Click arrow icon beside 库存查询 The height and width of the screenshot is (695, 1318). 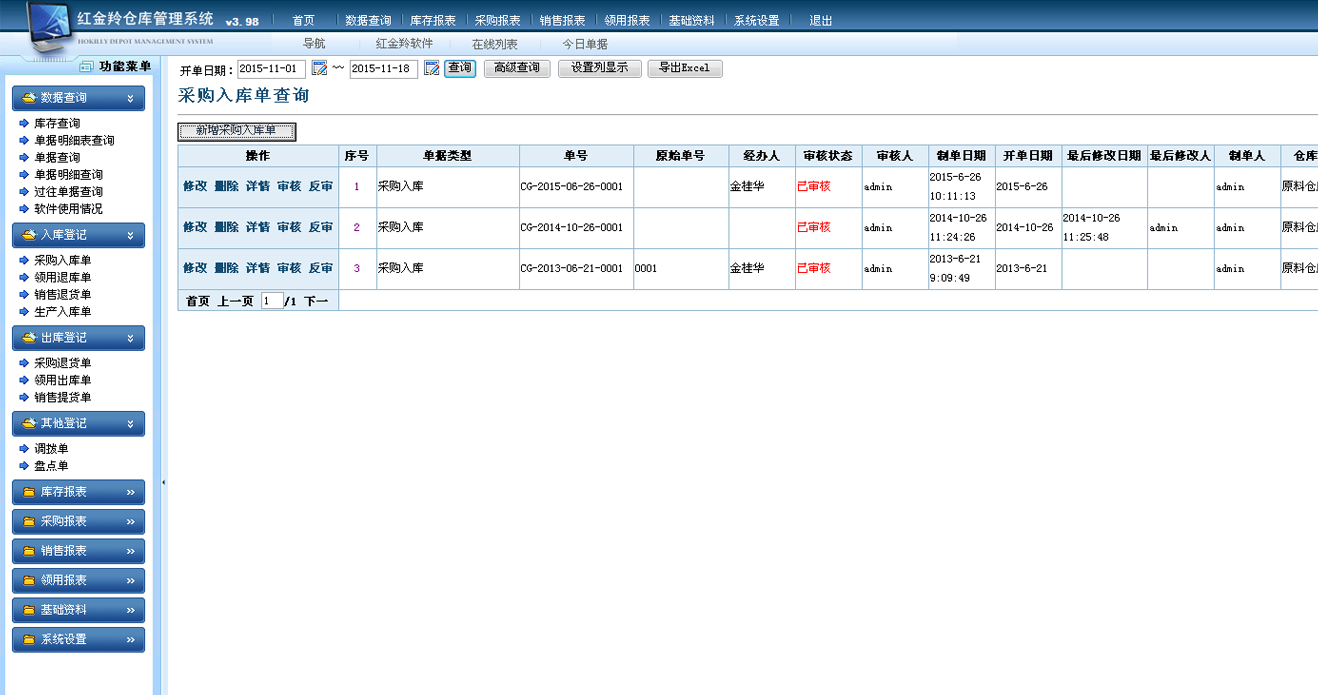pos(25,124)
